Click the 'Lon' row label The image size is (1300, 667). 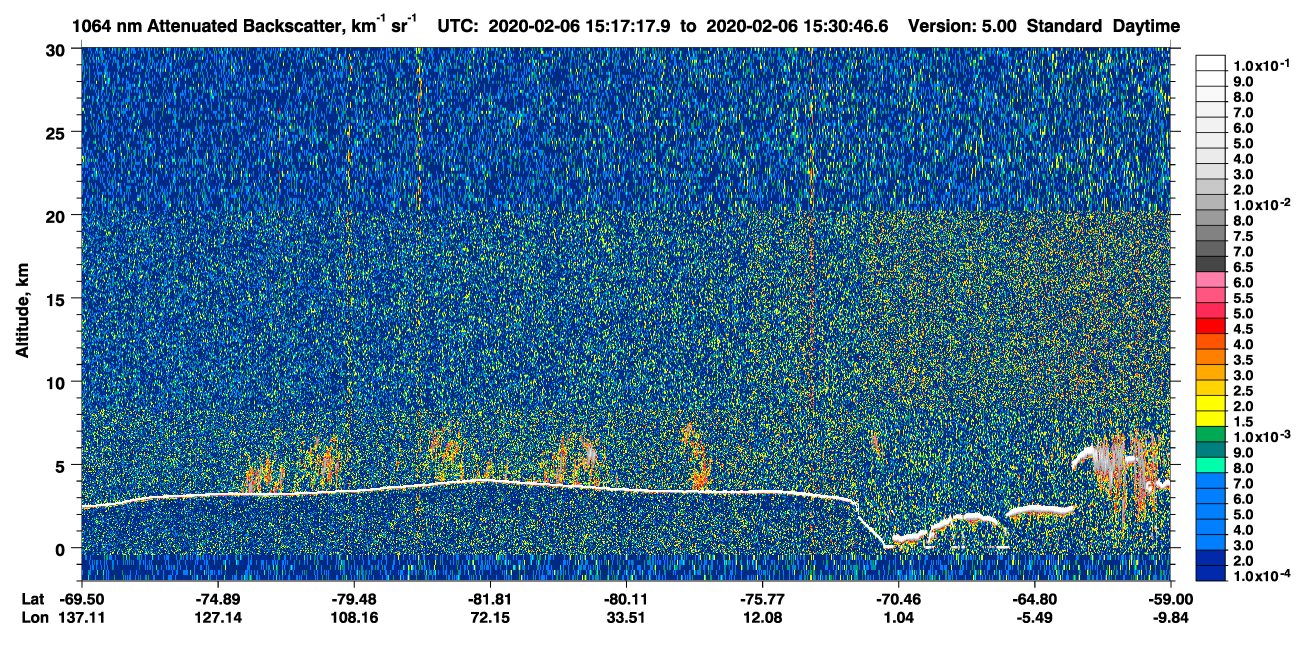[x=34, y=617]
